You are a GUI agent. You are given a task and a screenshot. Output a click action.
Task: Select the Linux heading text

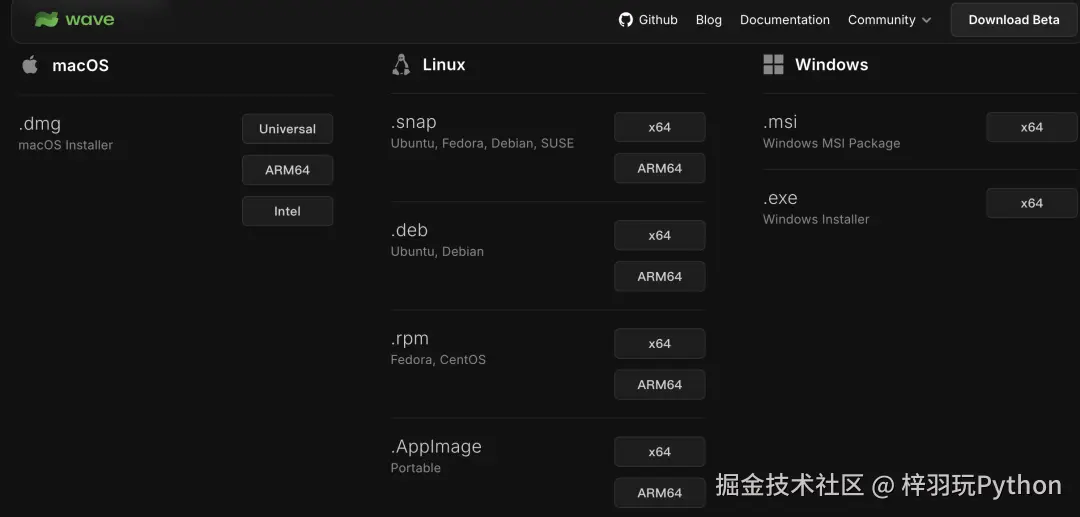(444, 65)
